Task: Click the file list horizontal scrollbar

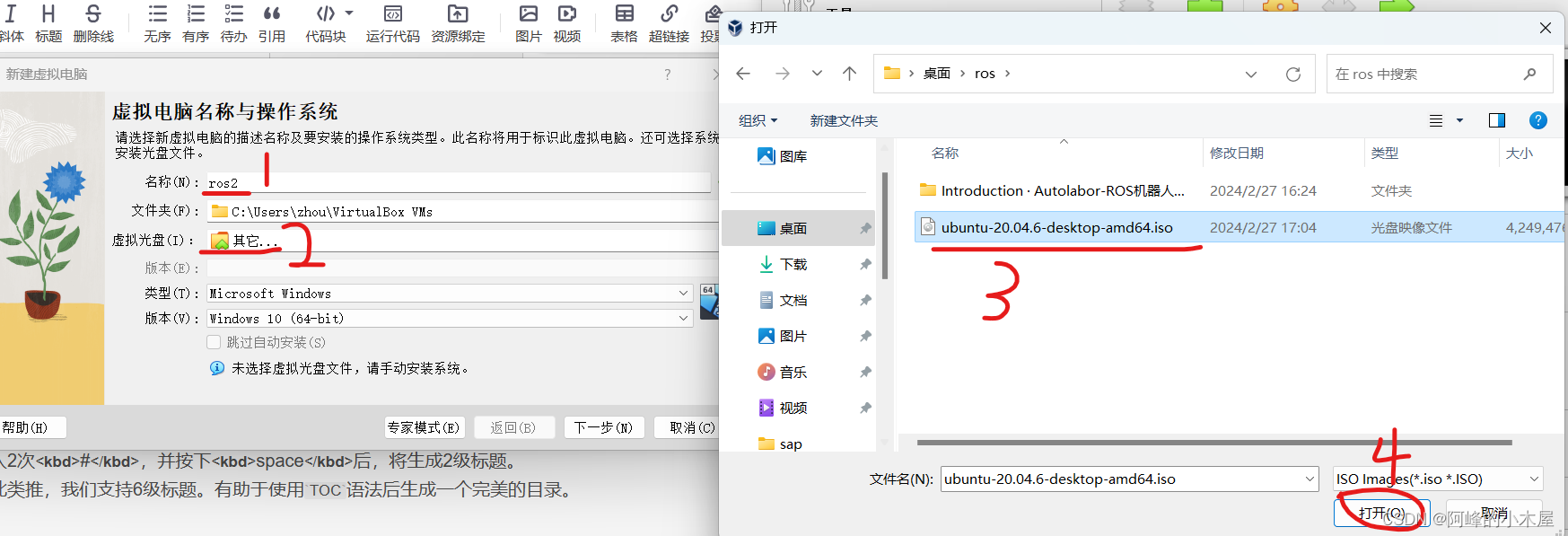Action: (1214, 443)
